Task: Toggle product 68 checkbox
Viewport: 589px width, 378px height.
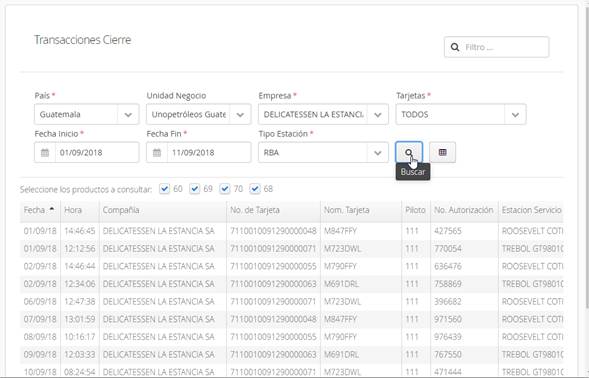Action: pos(255,189)
